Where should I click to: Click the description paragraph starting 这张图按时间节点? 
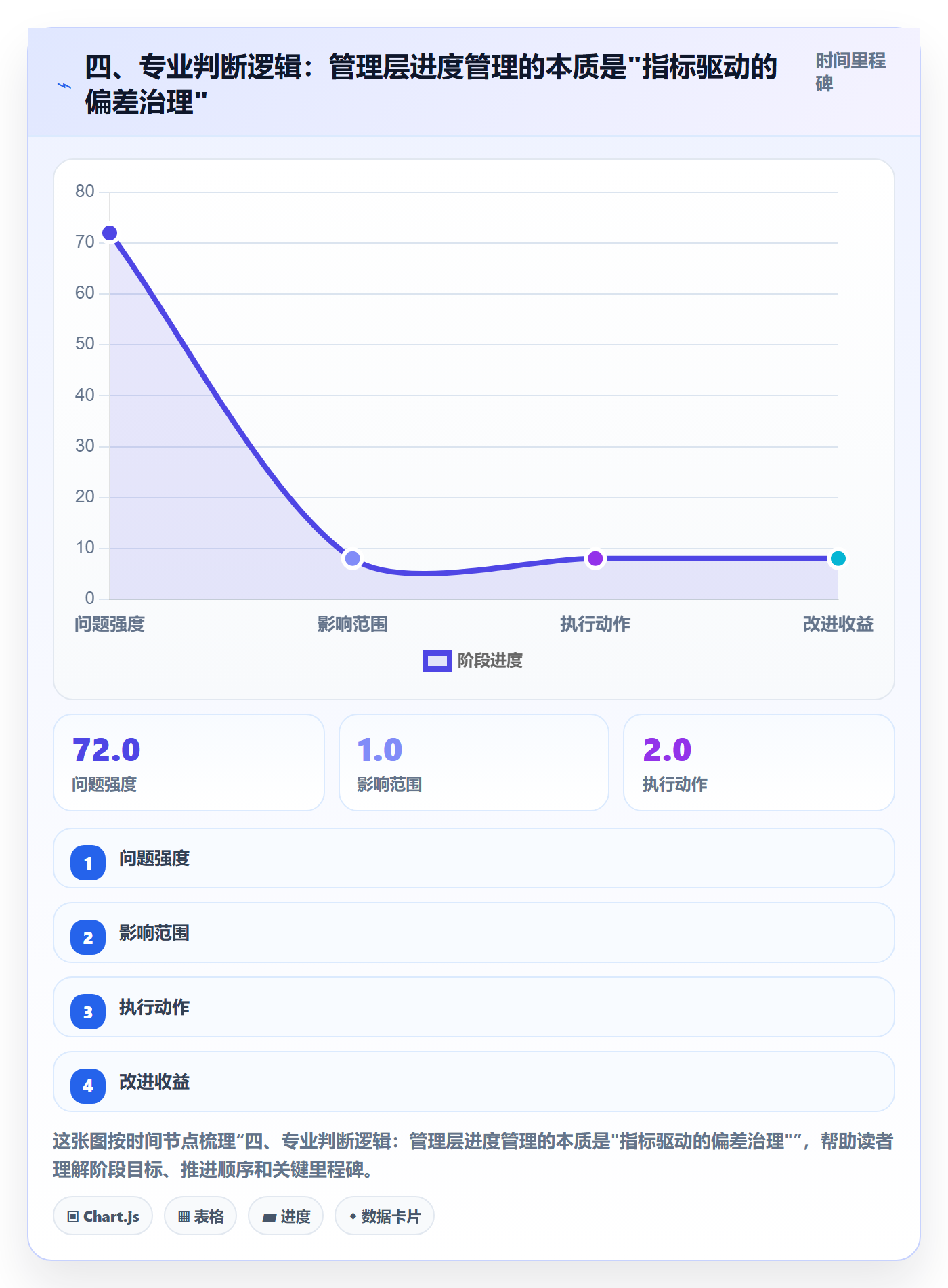click(473, 1155)
